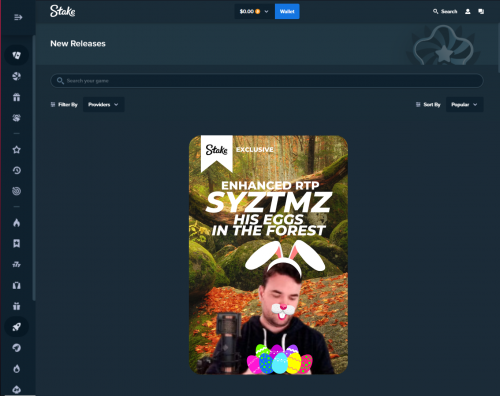500x396 pixels.
Task: Click the Stake logo in the header
Action: (x=63, y=11)
